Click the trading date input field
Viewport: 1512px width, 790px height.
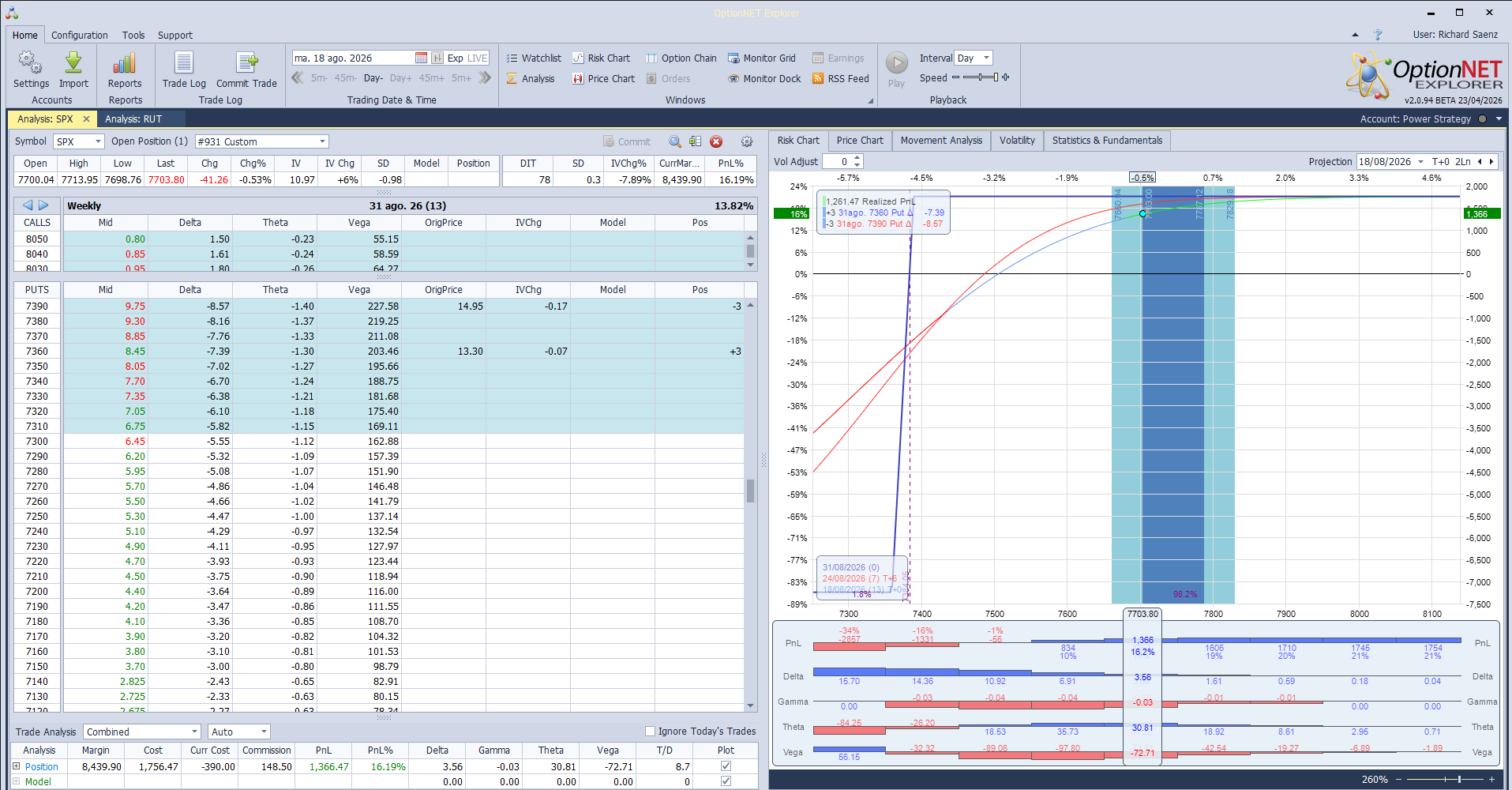click(353, 58)
